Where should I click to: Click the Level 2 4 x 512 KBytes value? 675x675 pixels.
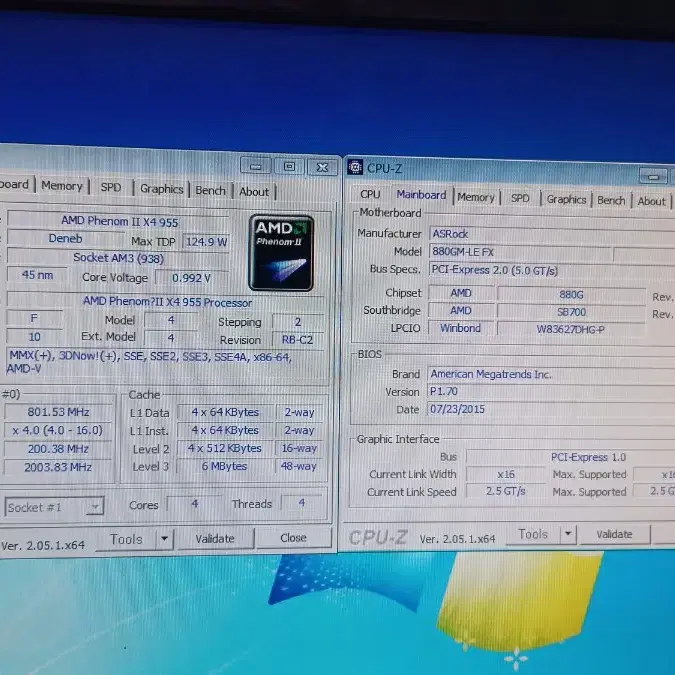tap(224, 448)
